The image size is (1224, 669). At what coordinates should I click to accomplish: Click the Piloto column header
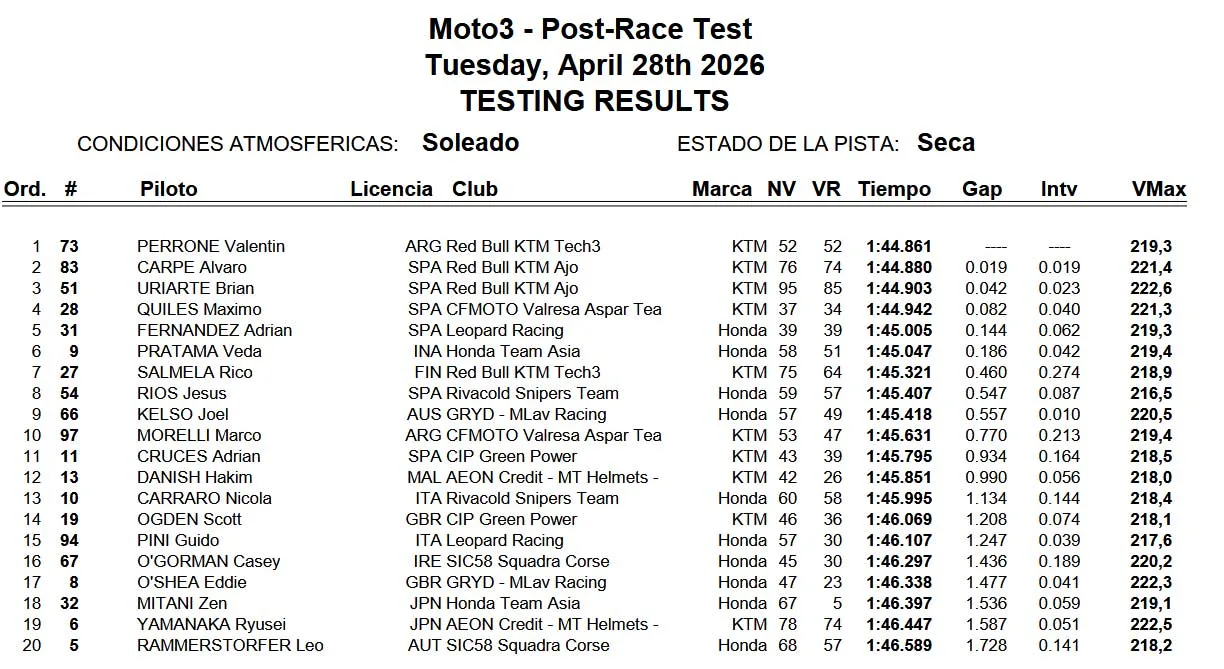pos(169,189)
